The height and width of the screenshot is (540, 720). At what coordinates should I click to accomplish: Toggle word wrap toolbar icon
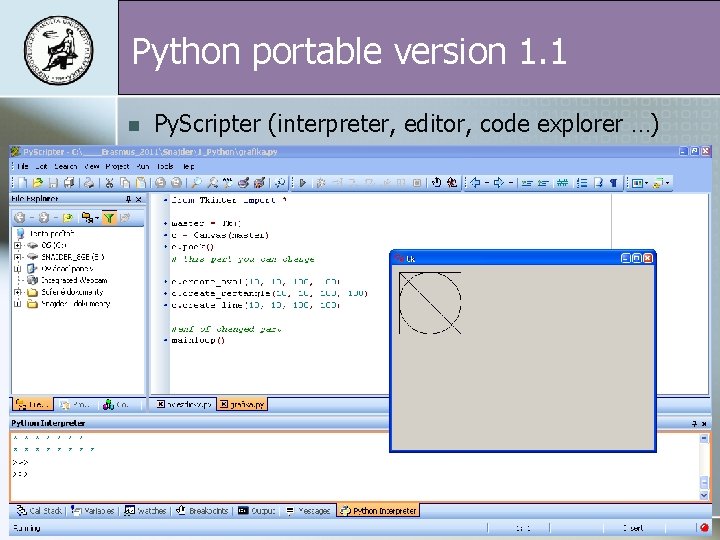coord(598,183)
